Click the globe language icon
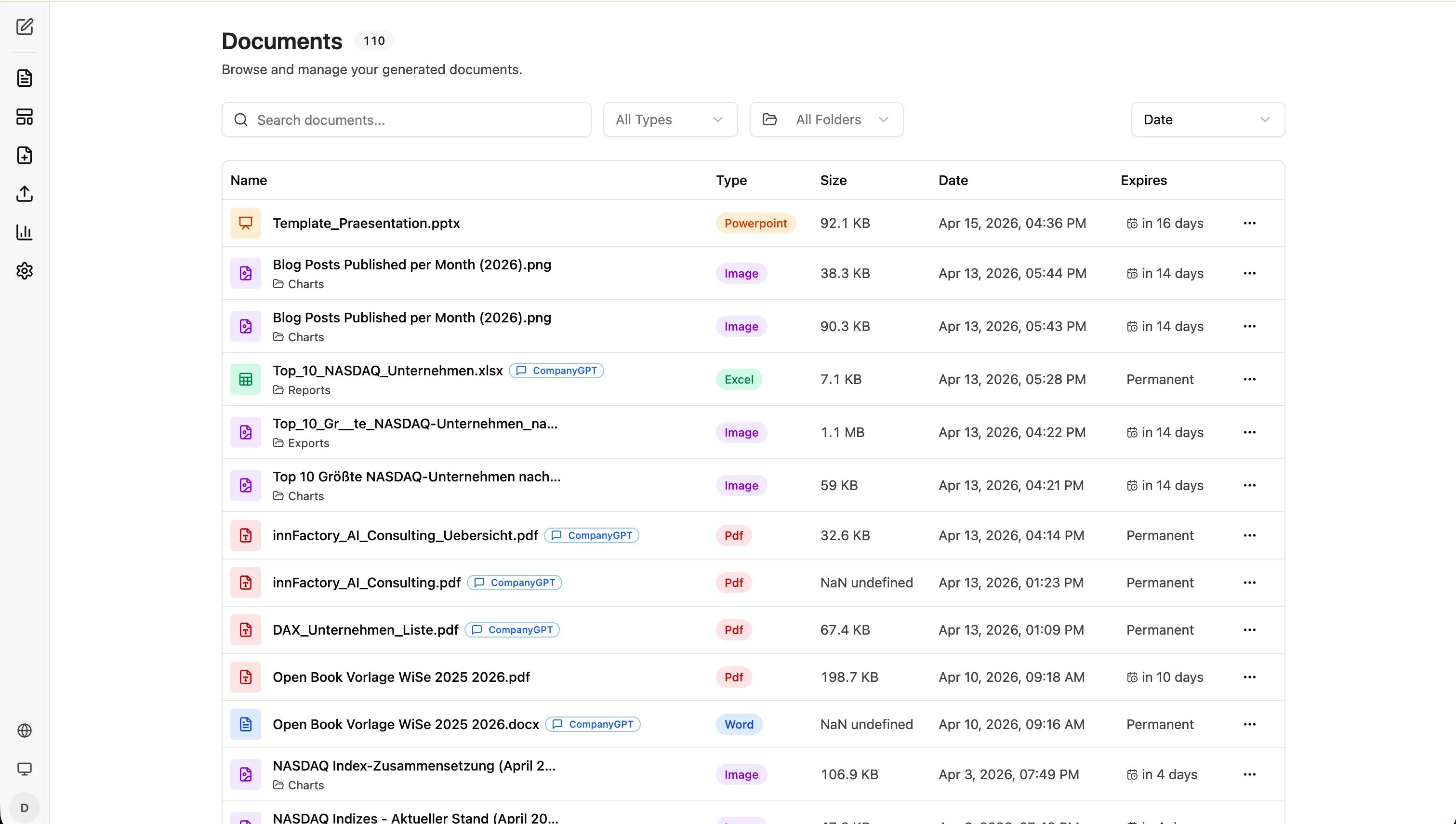1456x824 pixels. pyautogui.click(x=24, y=731)
